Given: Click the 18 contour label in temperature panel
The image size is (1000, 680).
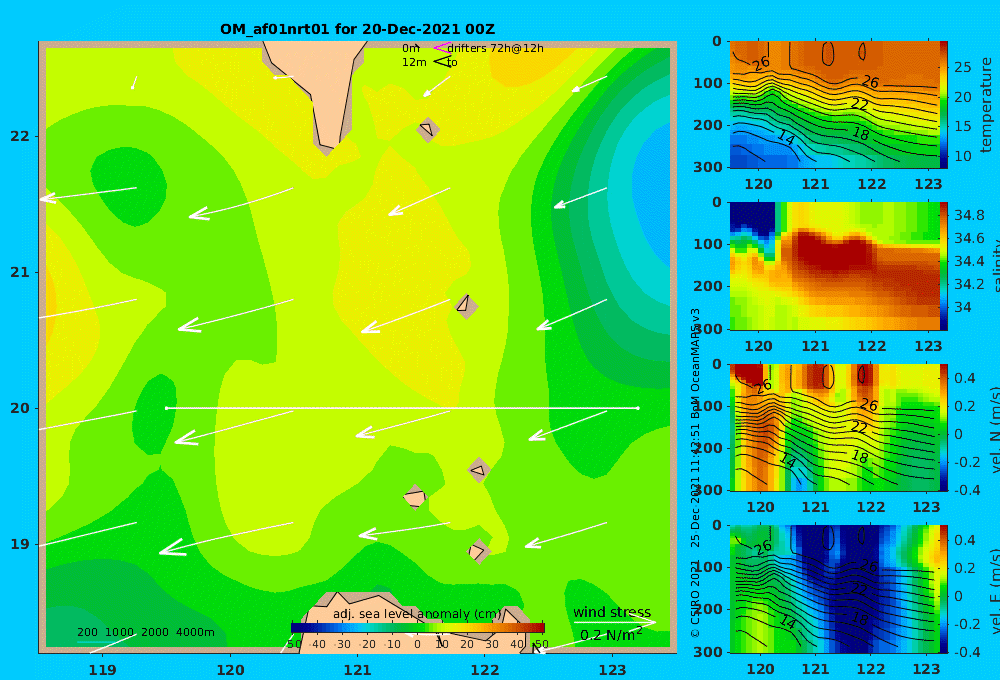Looking at the screenshot, I should point(861,133).
